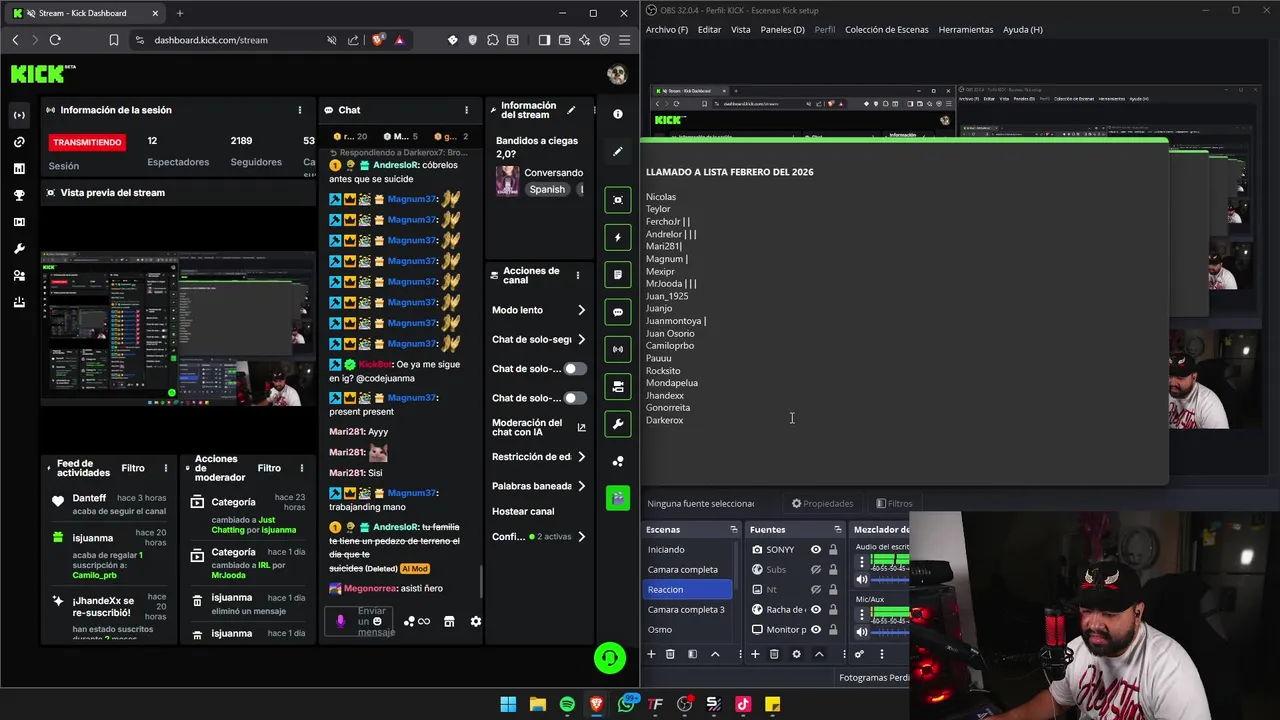Screen dimensions: 1280x720
Task: Hide the SONYY source with its eye icon
Action: [x=816, y=549]
